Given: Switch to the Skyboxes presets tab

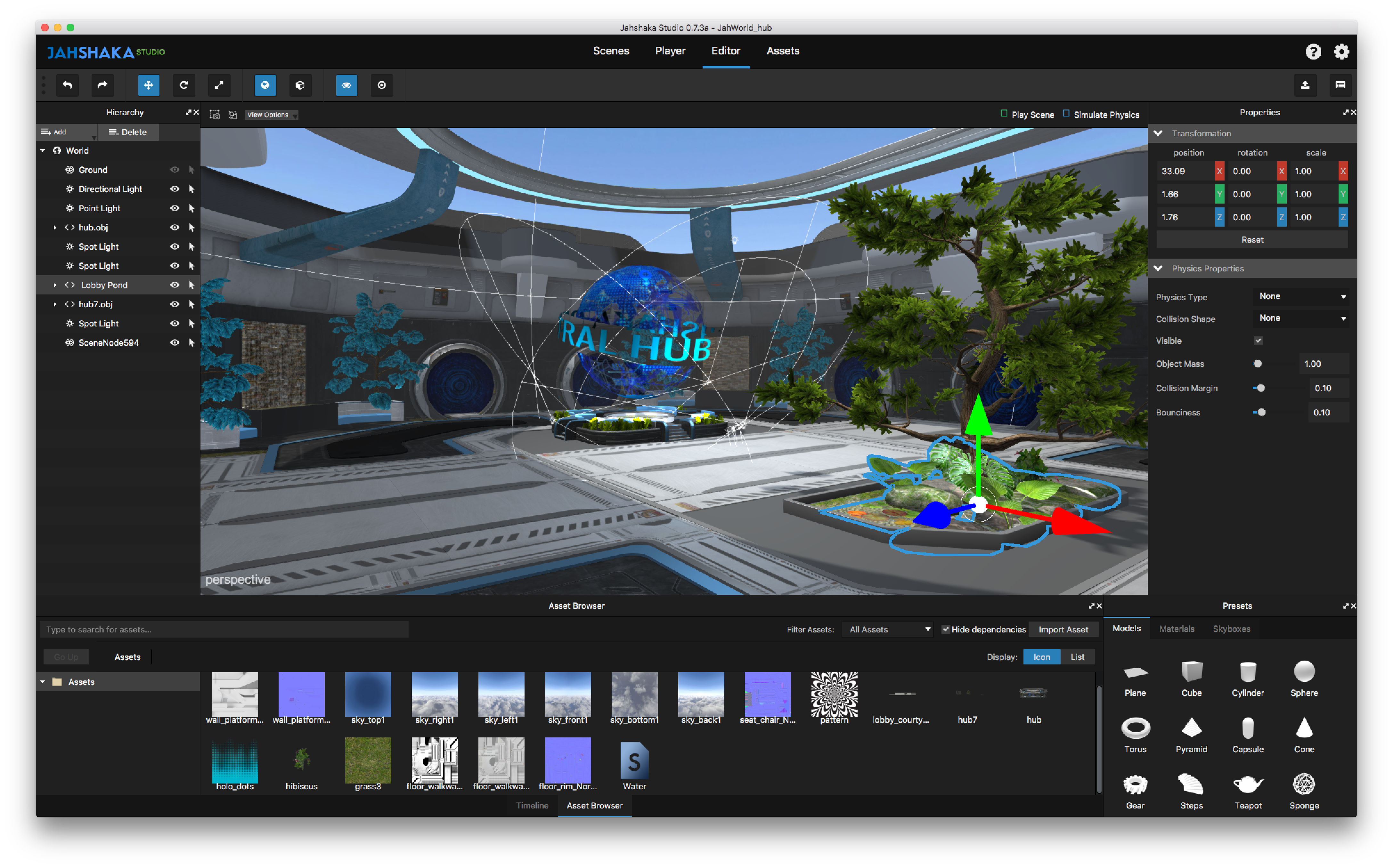Looking at the screenshot, I should 1231,629.
